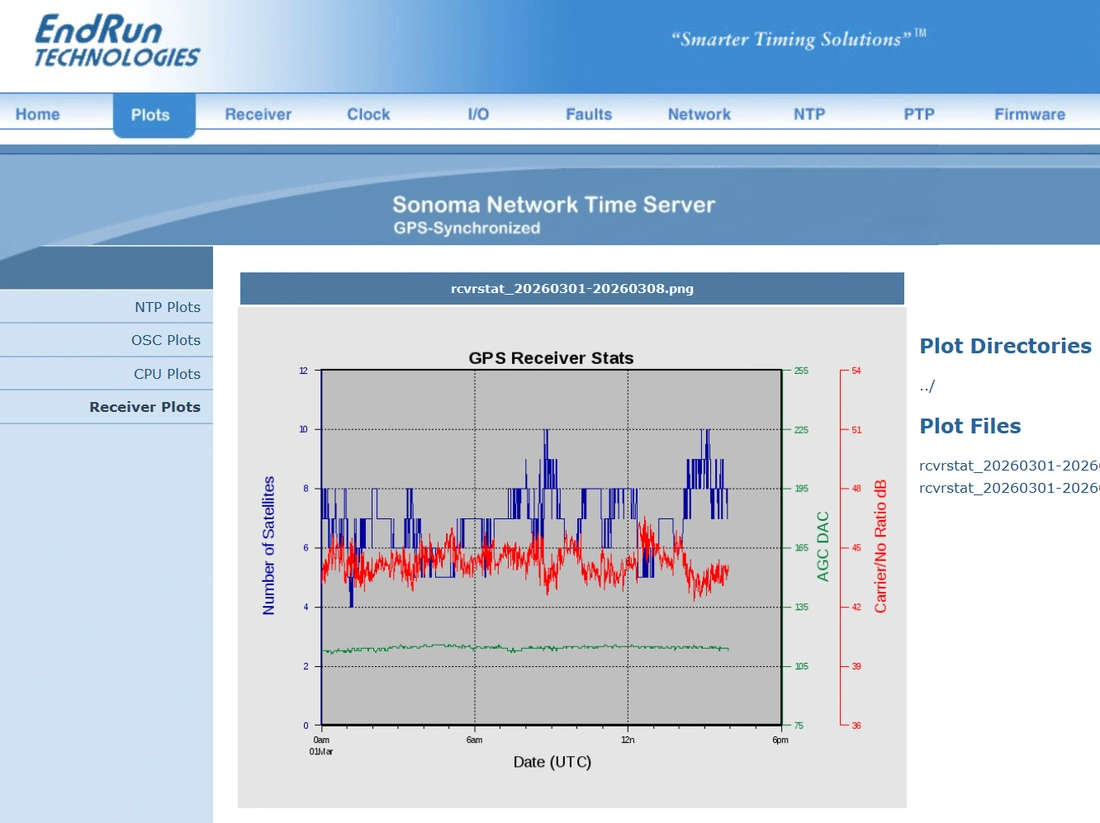1100x823 pixels.
Task: Open first rcvrstat plot file link
Action: tap(1010, 466)
